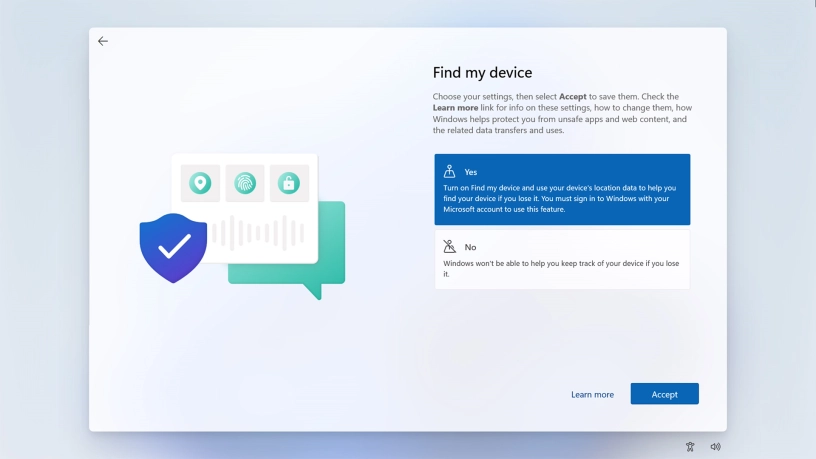This screenshot has height=459, width=816.
Task: Click the Find my device heading
Action: 482,72
